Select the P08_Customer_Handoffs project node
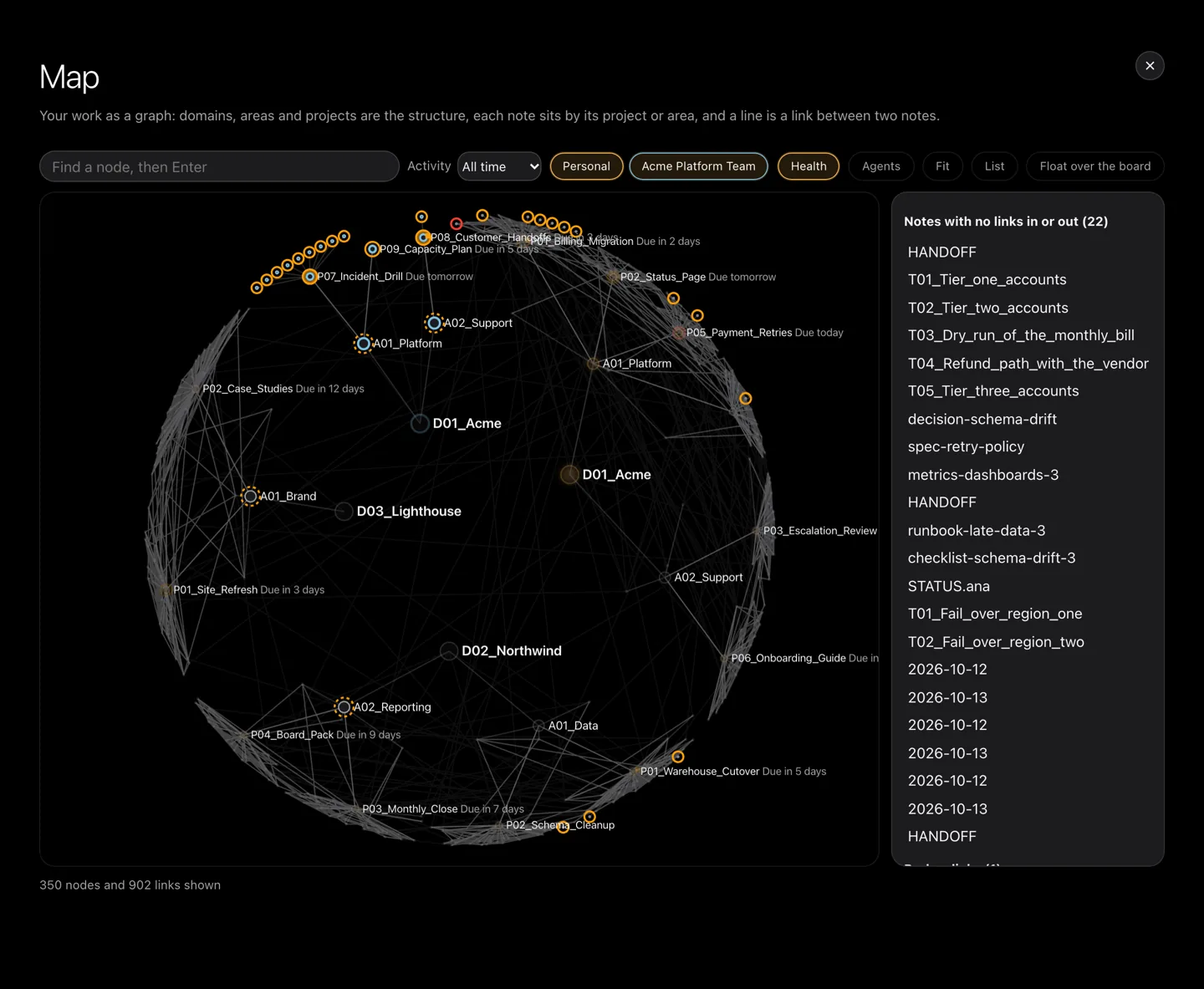Viewport: 1204px width, 989px height. click(x=423, y=237)
